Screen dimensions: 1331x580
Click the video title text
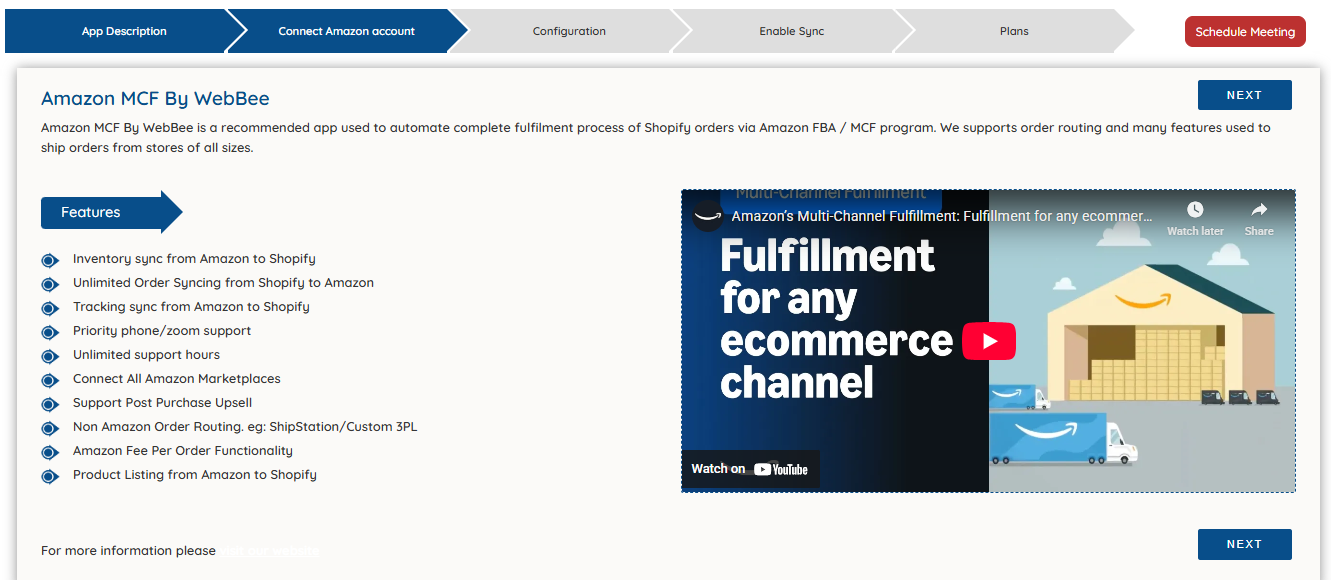point(941,216)
